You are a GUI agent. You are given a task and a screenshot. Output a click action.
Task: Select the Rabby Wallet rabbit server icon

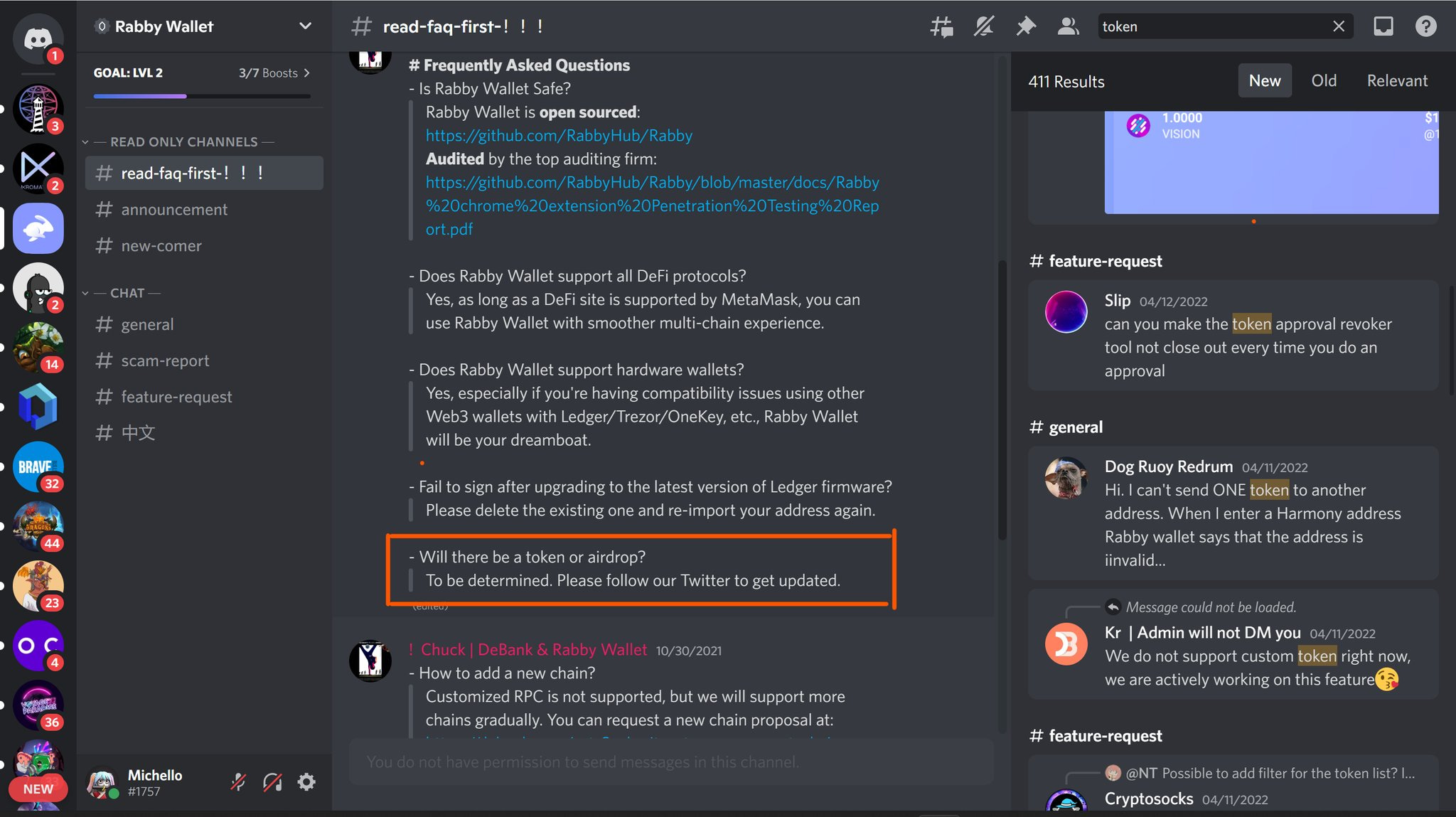point(38,228)
